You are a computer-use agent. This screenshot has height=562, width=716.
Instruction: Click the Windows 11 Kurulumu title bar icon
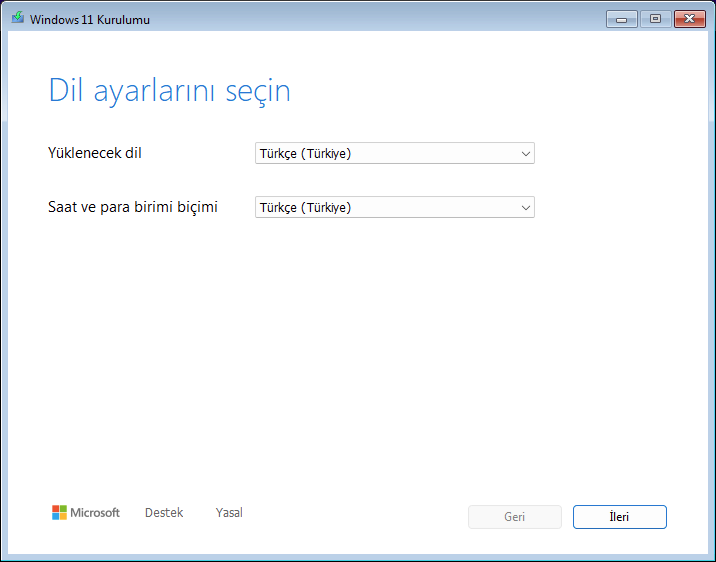pyautogui.click(x=18, y=18)
